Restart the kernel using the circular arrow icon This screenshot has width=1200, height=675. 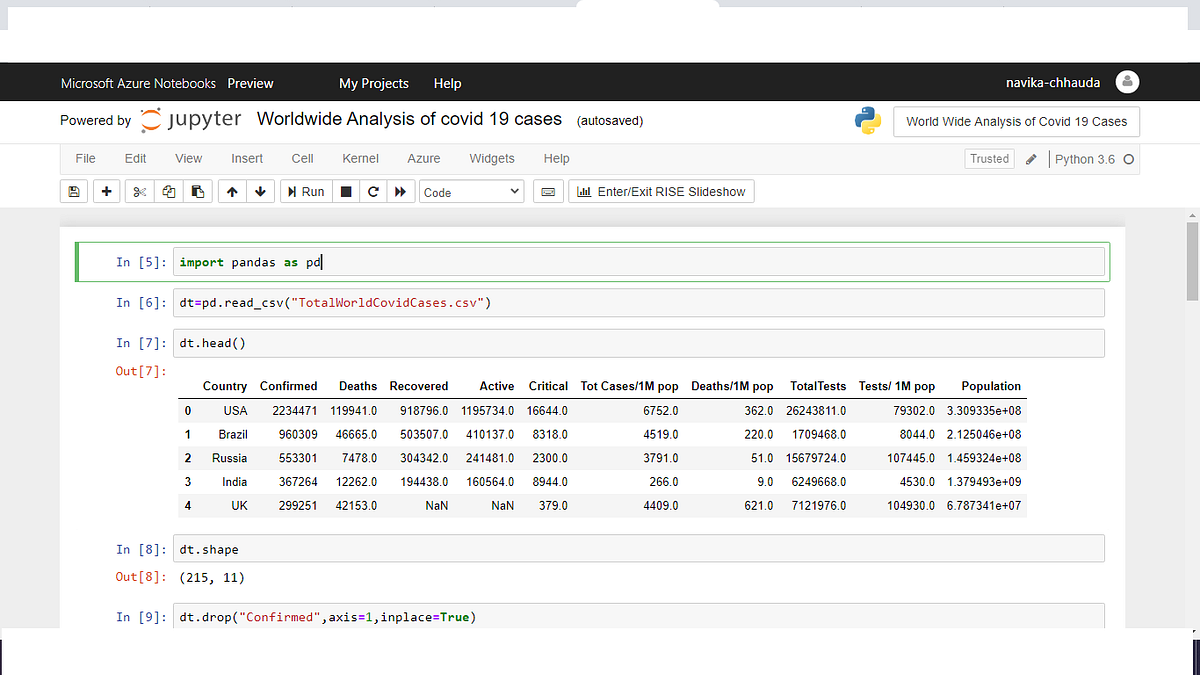point(373,190)
